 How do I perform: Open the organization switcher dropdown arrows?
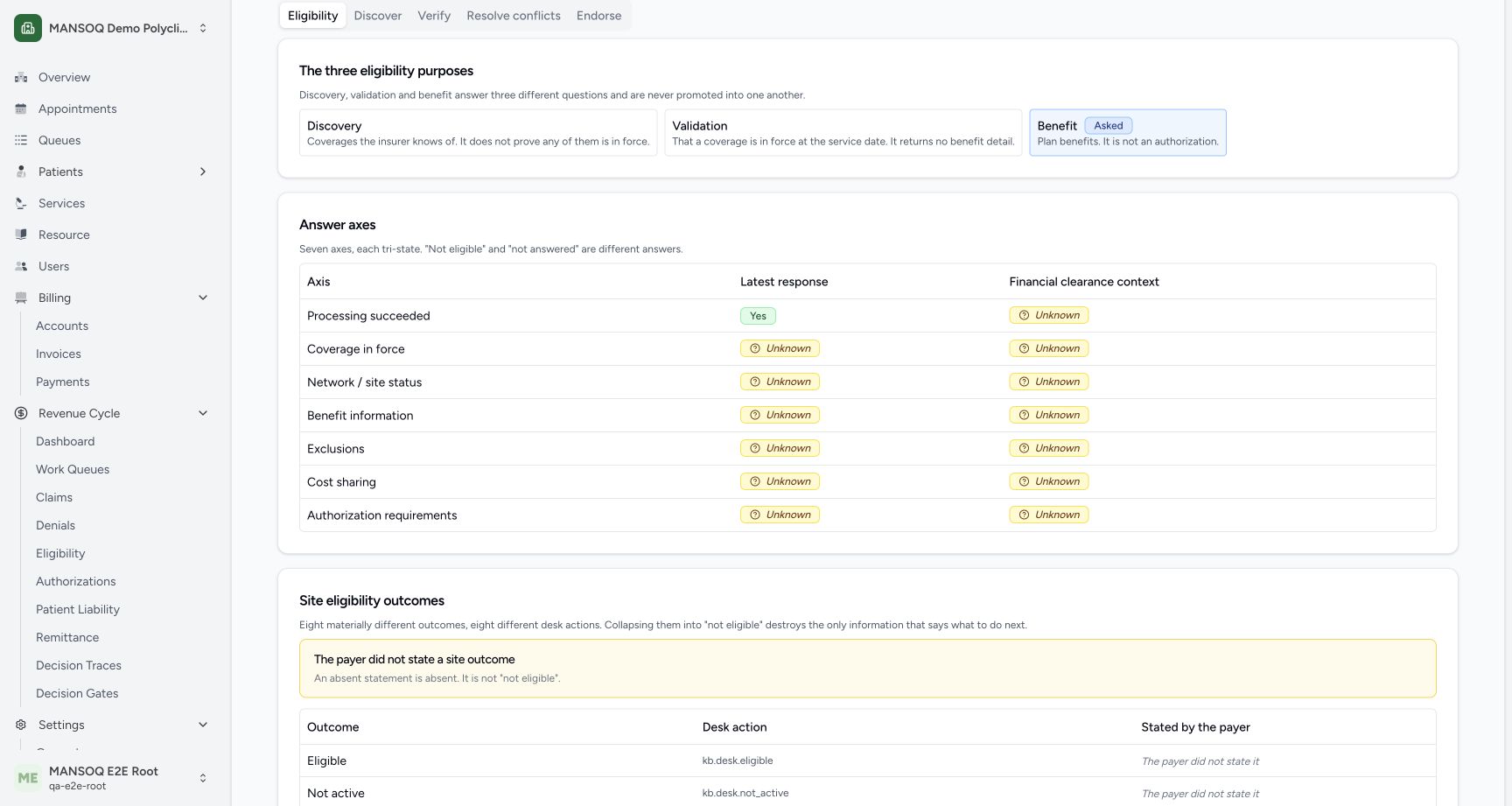[x=203, y=28]
